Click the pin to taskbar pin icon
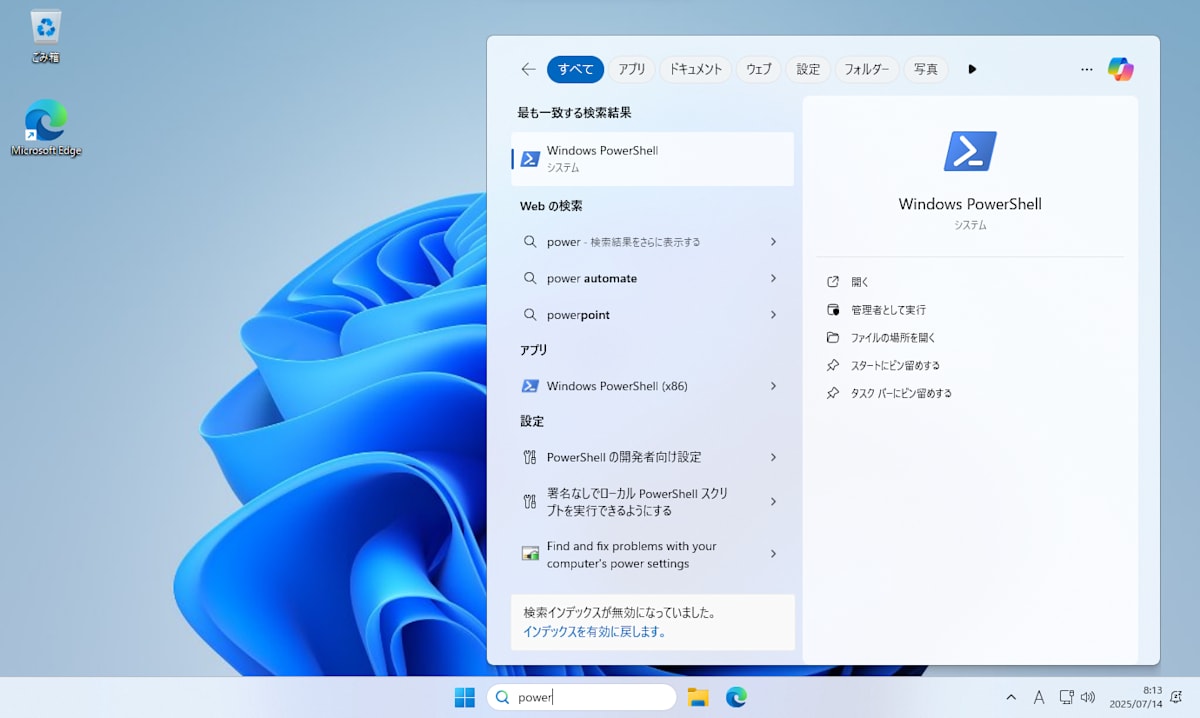1200x718 pixels. (833, 394)
